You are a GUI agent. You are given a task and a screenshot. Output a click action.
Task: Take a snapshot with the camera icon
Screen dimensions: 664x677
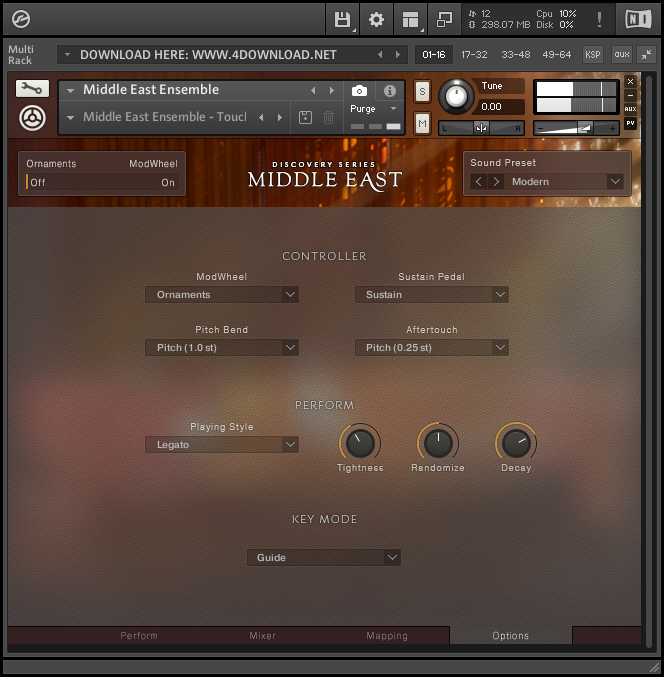359,91
